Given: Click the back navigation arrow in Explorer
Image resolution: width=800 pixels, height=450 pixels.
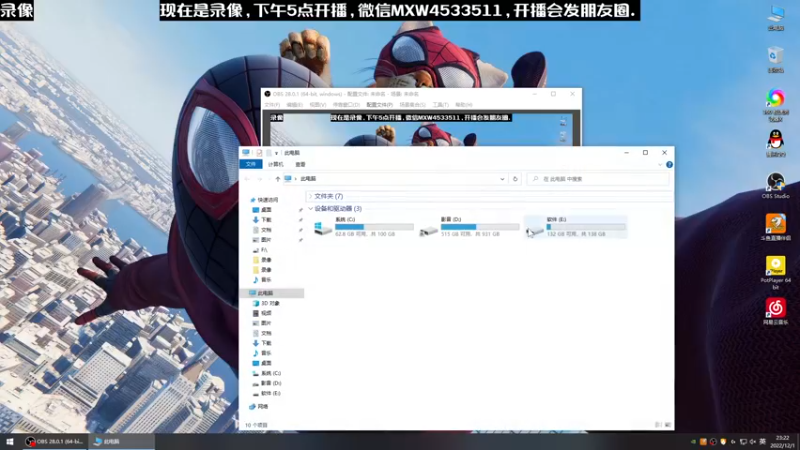Looking at the screenshot, I should pyautogui.click(x=247, y=179).
